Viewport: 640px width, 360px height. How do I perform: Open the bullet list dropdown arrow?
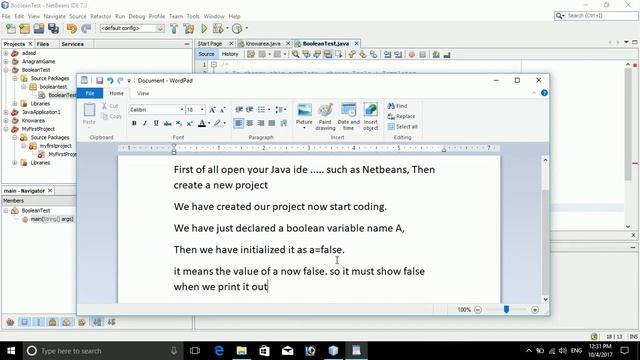[x=269, y=109]
